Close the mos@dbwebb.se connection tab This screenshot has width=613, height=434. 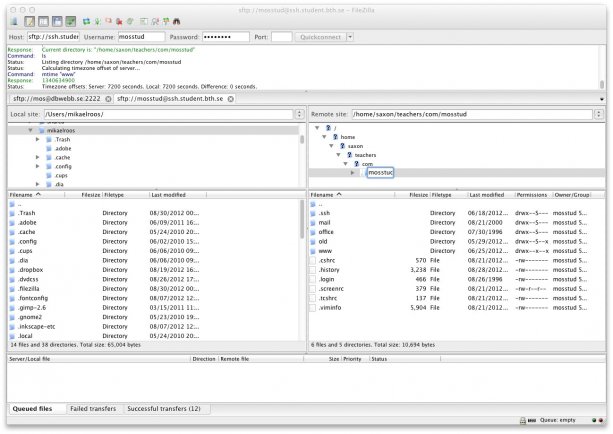(x=108, y=99)
